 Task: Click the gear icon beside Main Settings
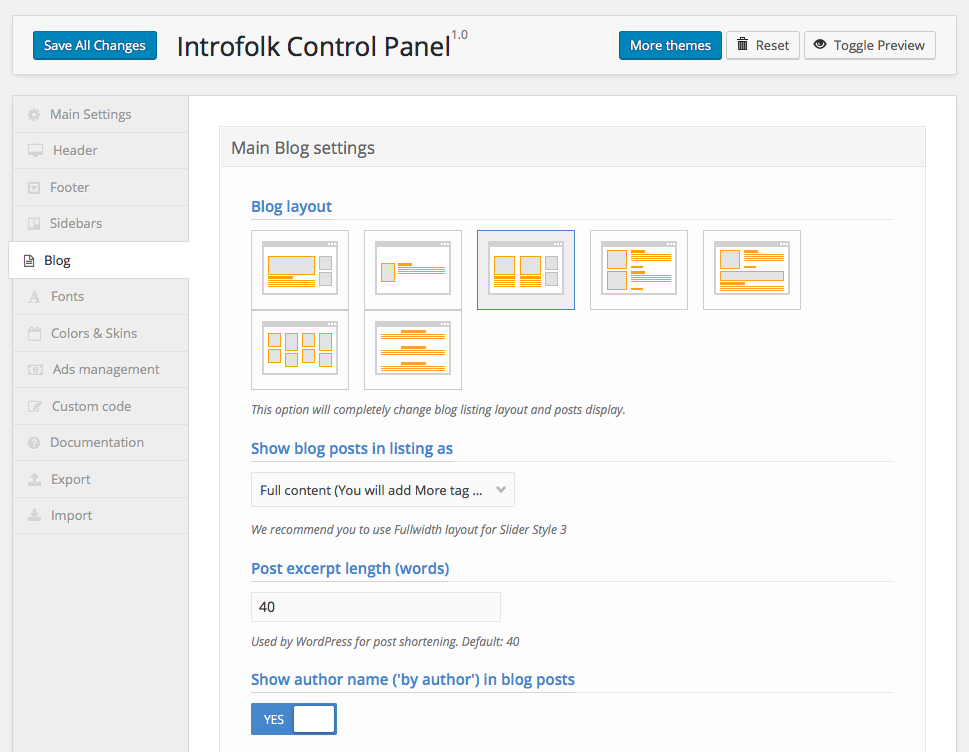[34, 115]
